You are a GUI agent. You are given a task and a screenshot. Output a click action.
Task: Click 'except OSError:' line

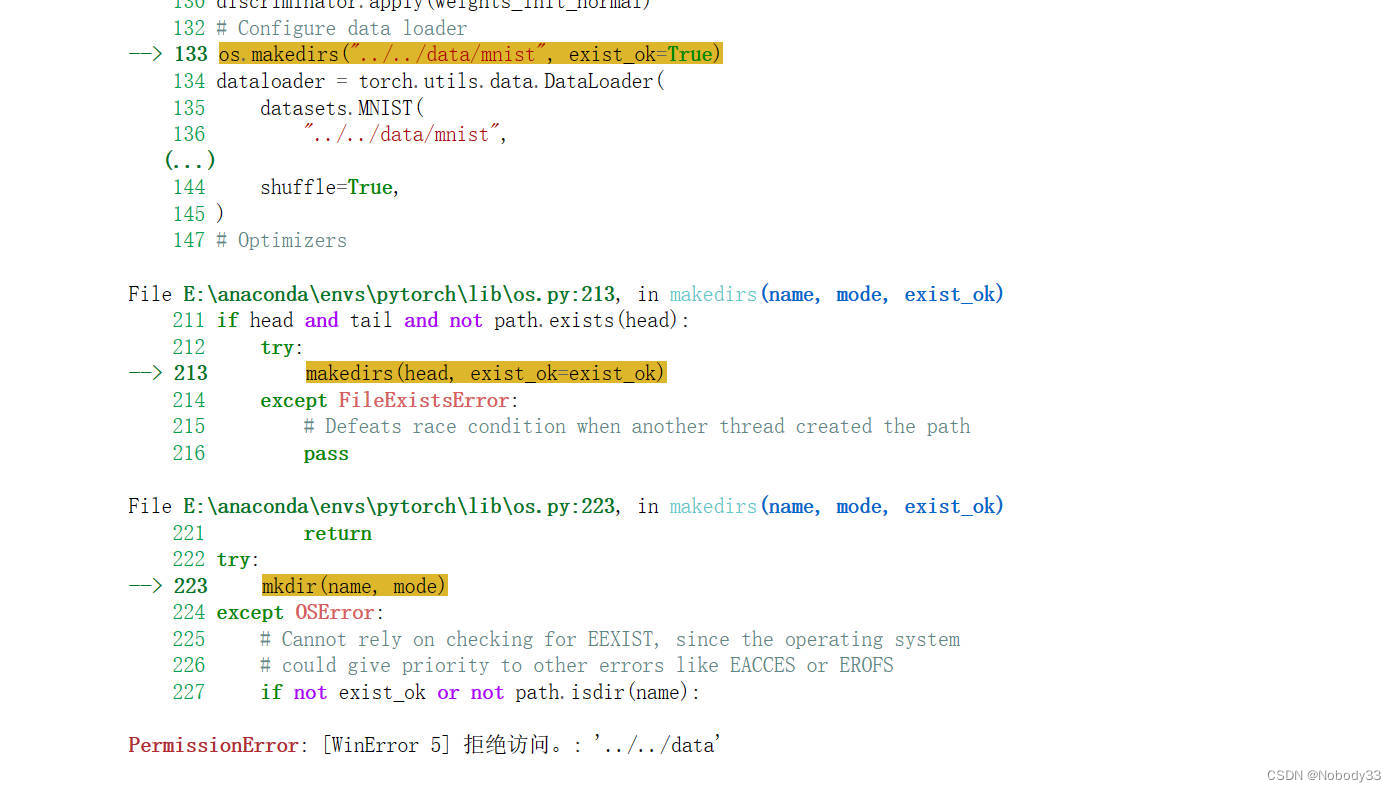point(300,612)
